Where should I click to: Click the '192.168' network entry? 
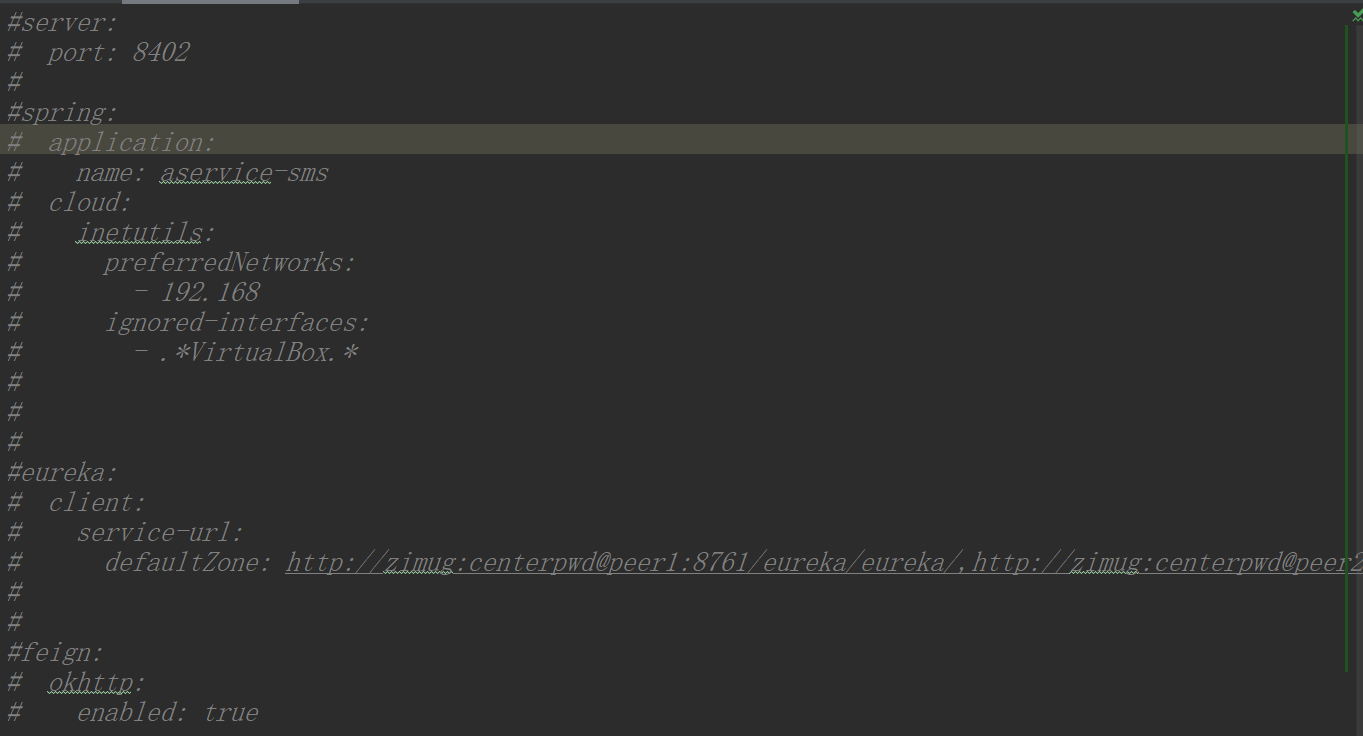[210, 293]
